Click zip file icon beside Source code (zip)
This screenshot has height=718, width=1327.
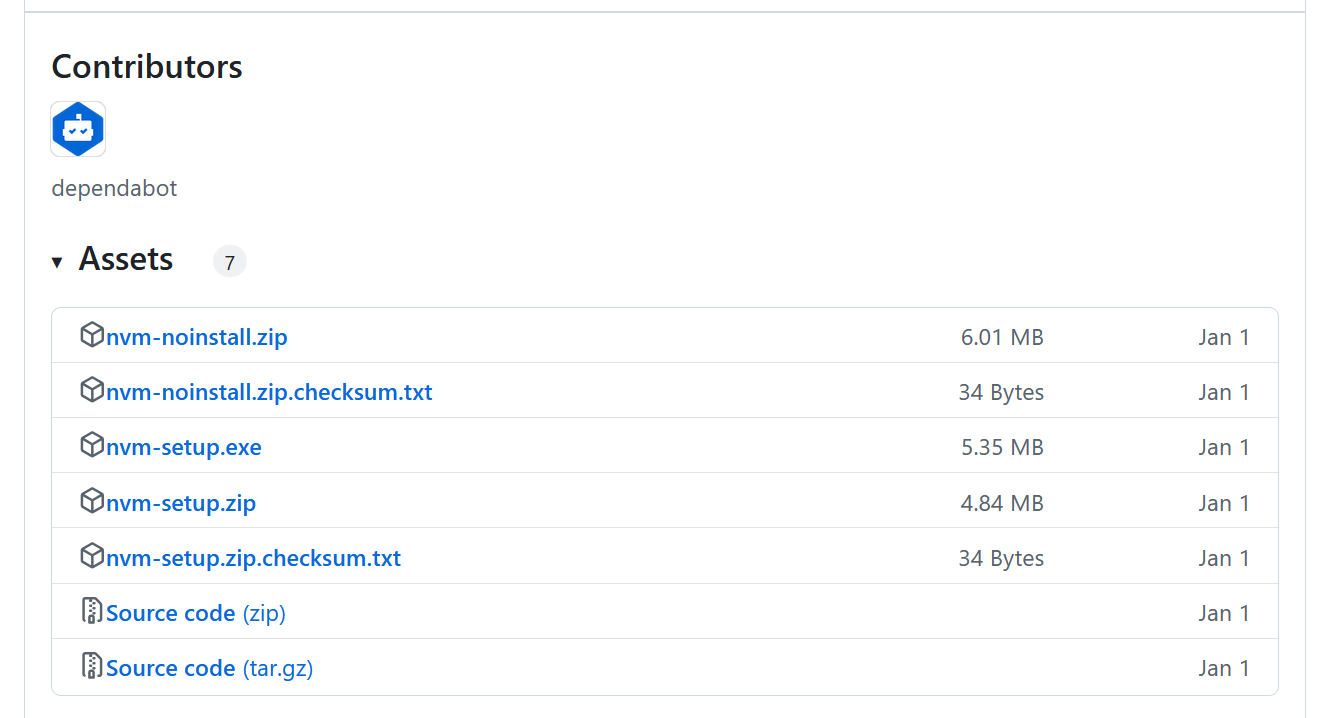click(x=92, y=610)
